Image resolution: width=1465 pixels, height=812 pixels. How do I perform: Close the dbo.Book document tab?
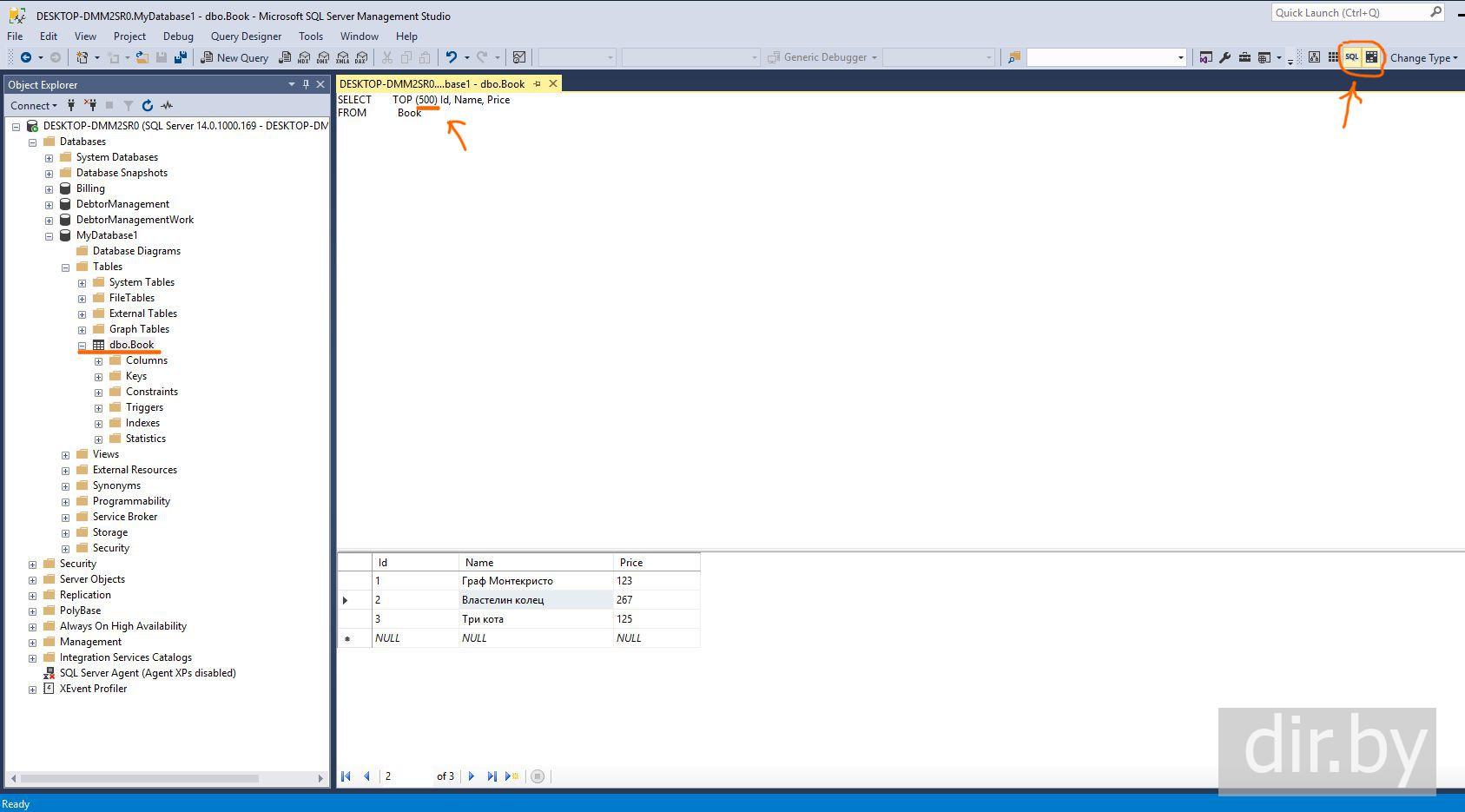coord(553,84)
